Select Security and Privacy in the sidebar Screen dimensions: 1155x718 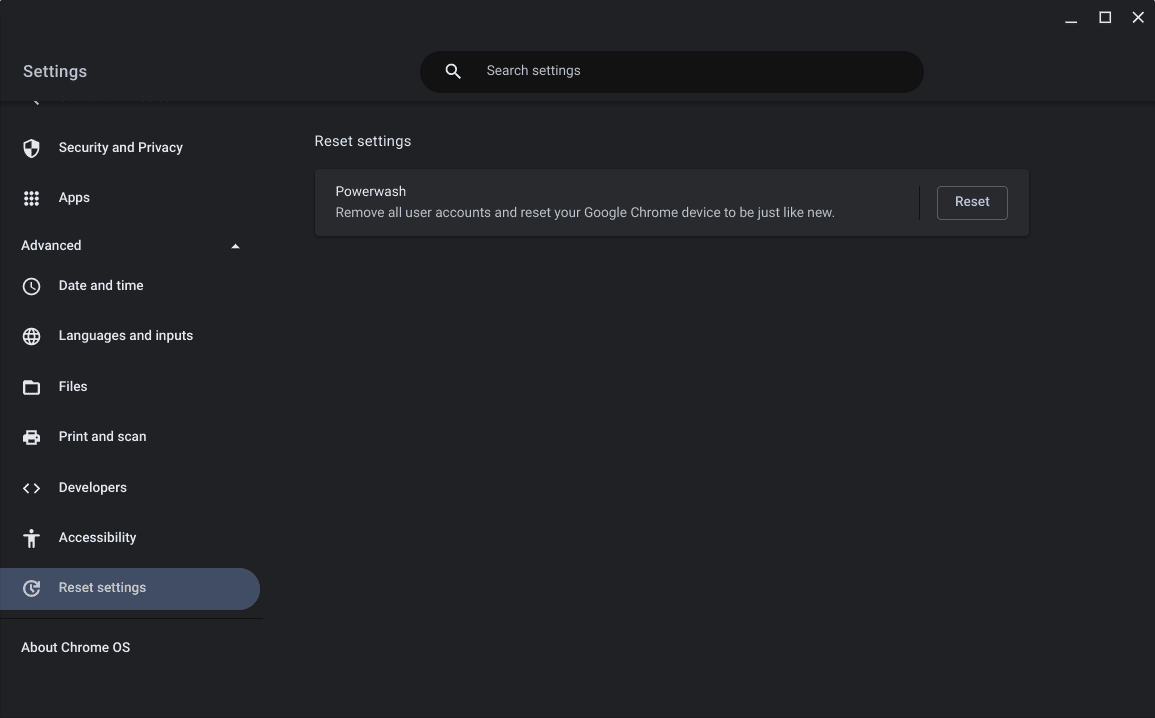click(120, 147)
